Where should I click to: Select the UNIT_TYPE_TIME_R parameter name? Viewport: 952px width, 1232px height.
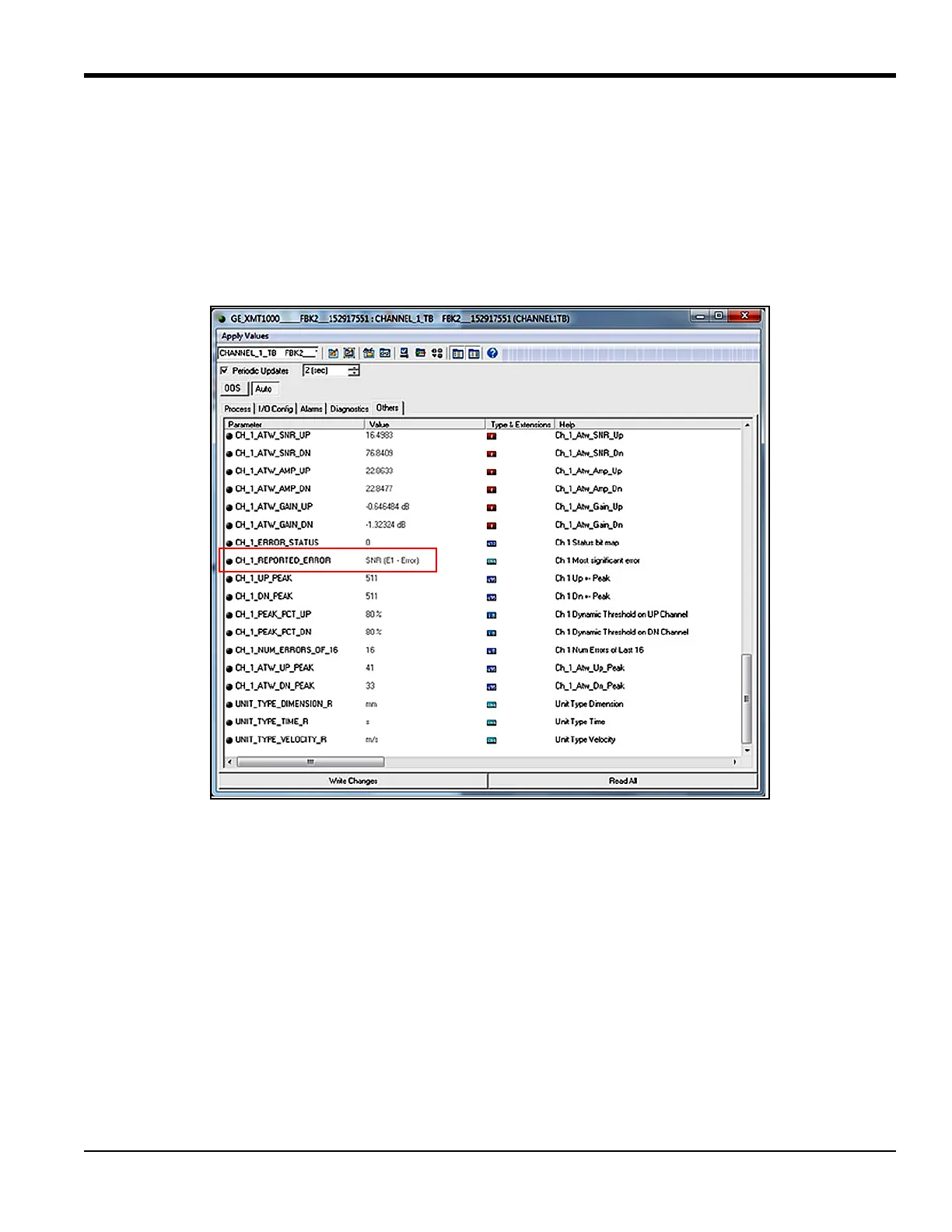(x=272, y=722)
